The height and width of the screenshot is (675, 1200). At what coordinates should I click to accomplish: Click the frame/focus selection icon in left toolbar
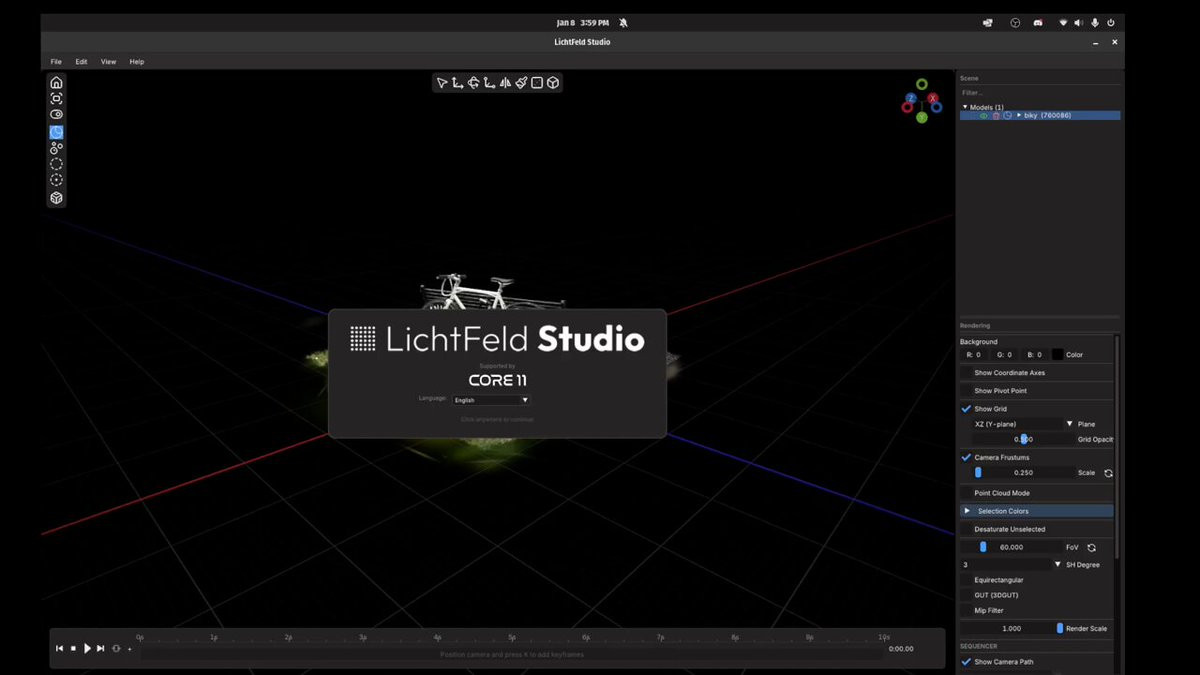56,98
